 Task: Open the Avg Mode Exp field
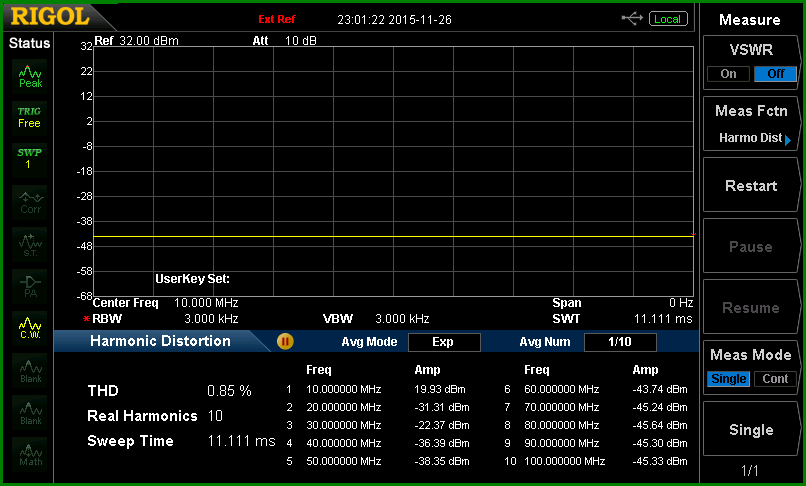[x=444, y=342]
